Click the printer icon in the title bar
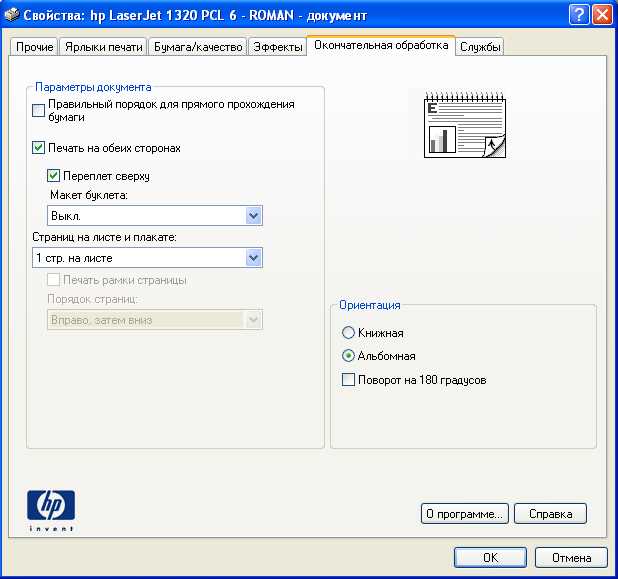 pos(12,15)
